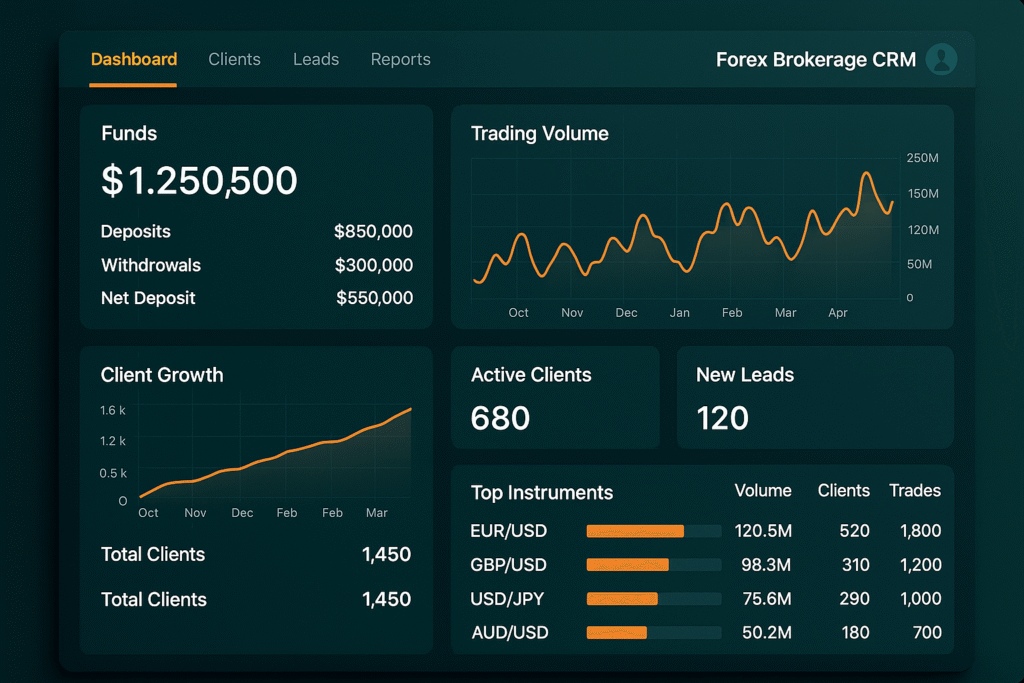Sort by Clients column in Top Instruments
Screen dimensions: 1024x683
(843, 490)
